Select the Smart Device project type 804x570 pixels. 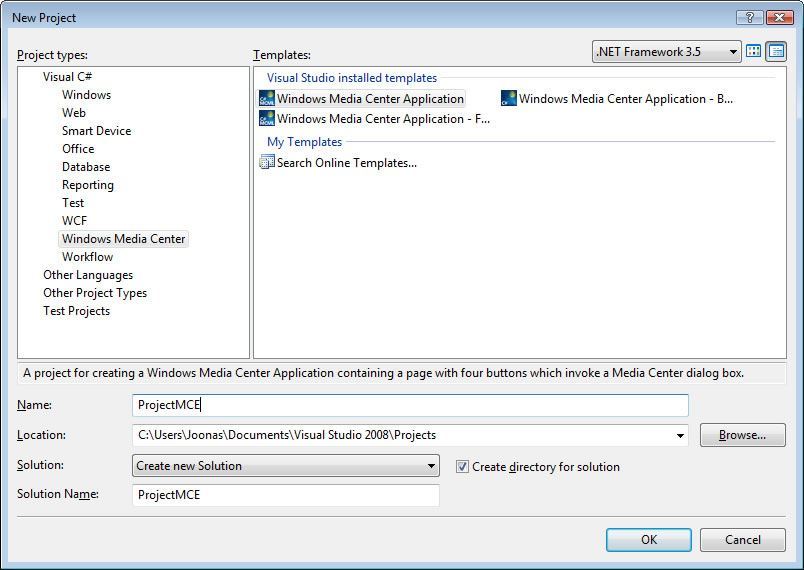96,131
